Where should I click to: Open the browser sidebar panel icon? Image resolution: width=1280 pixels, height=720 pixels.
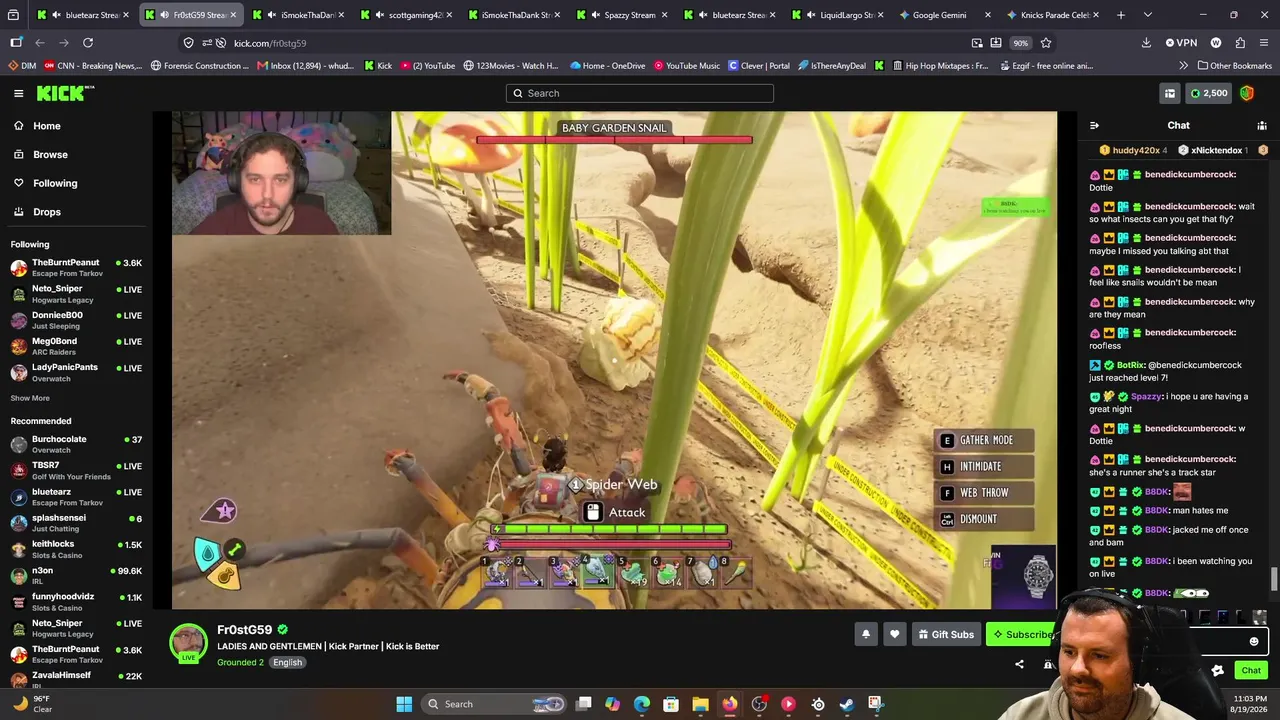pyautogui.click(x=16, y=43)
